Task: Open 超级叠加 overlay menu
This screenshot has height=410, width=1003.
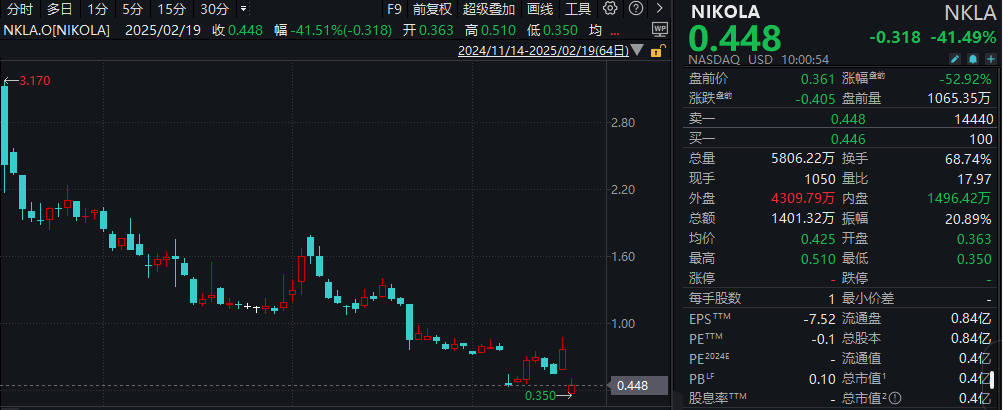Action: coord(489,10)
